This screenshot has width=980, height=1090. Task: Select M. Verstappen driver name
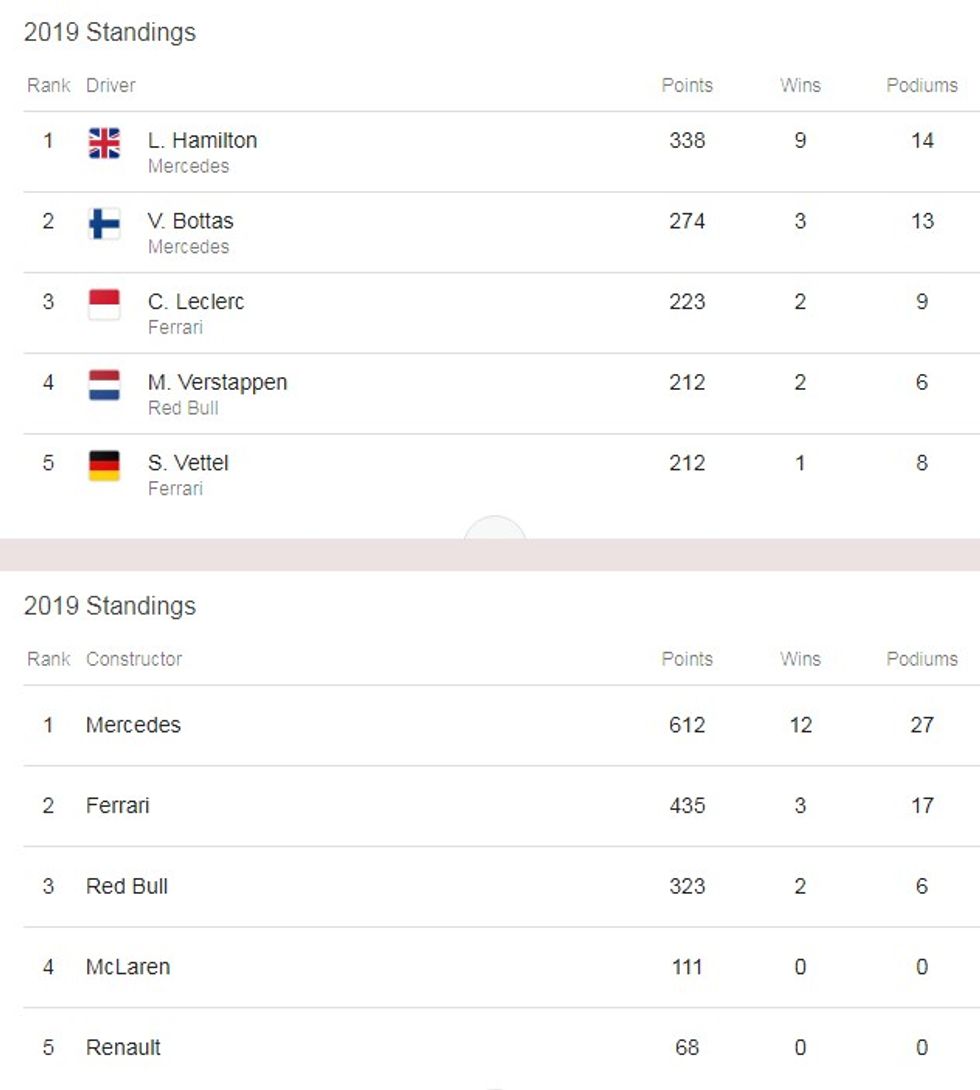(x=217, y=382)
